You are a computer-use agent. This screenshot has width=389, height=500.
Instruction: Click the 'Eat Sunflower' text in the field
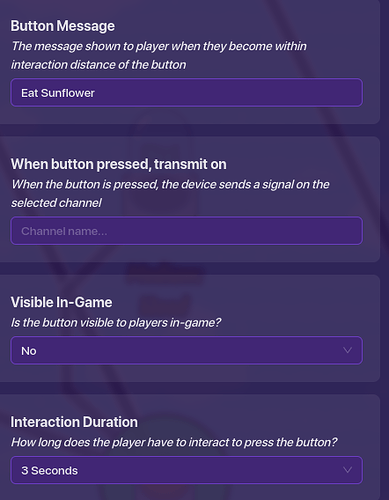[58, 93]
